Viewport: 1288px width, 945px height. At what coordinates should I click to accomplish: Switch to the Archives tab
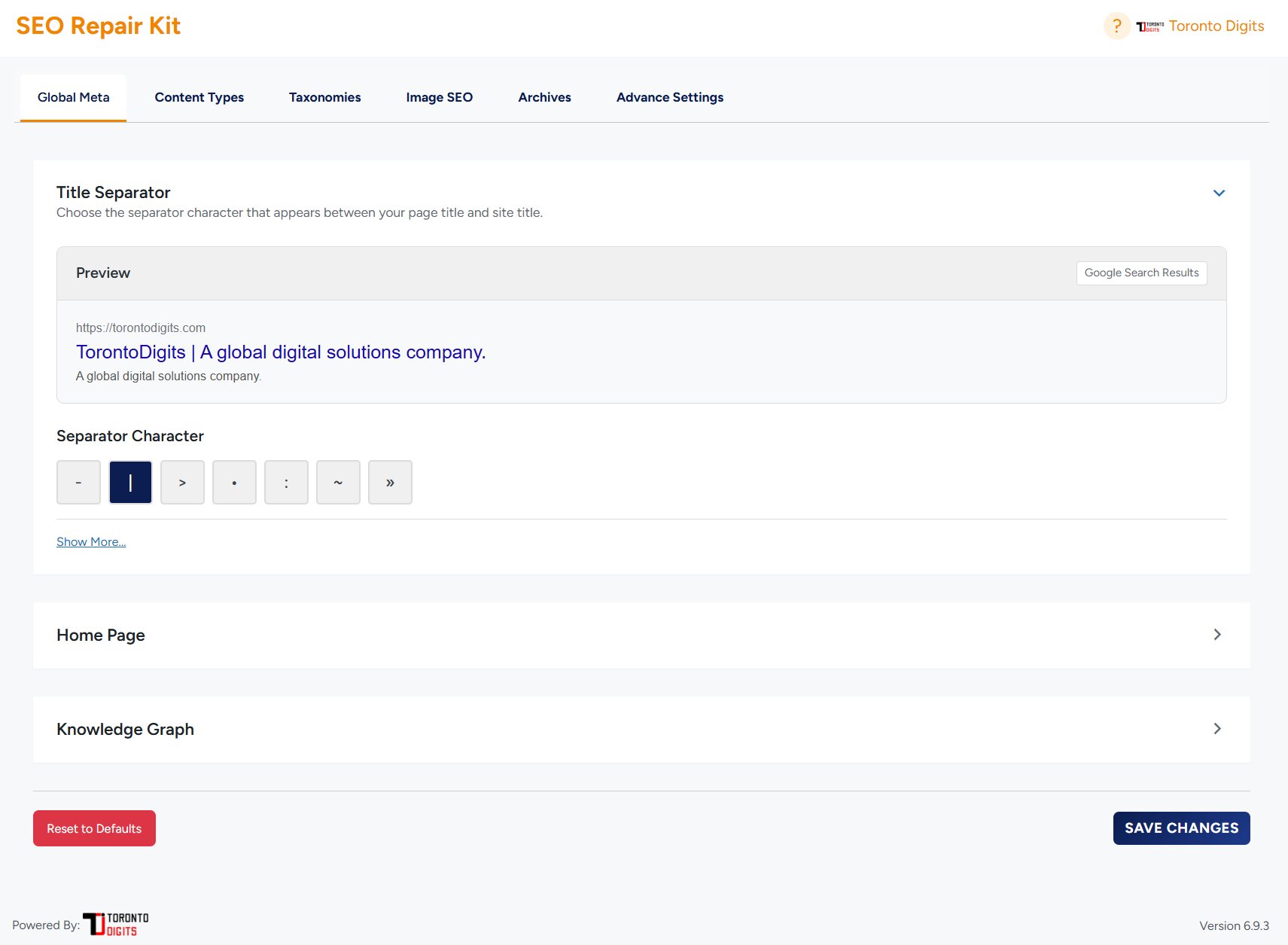(545, 97)
